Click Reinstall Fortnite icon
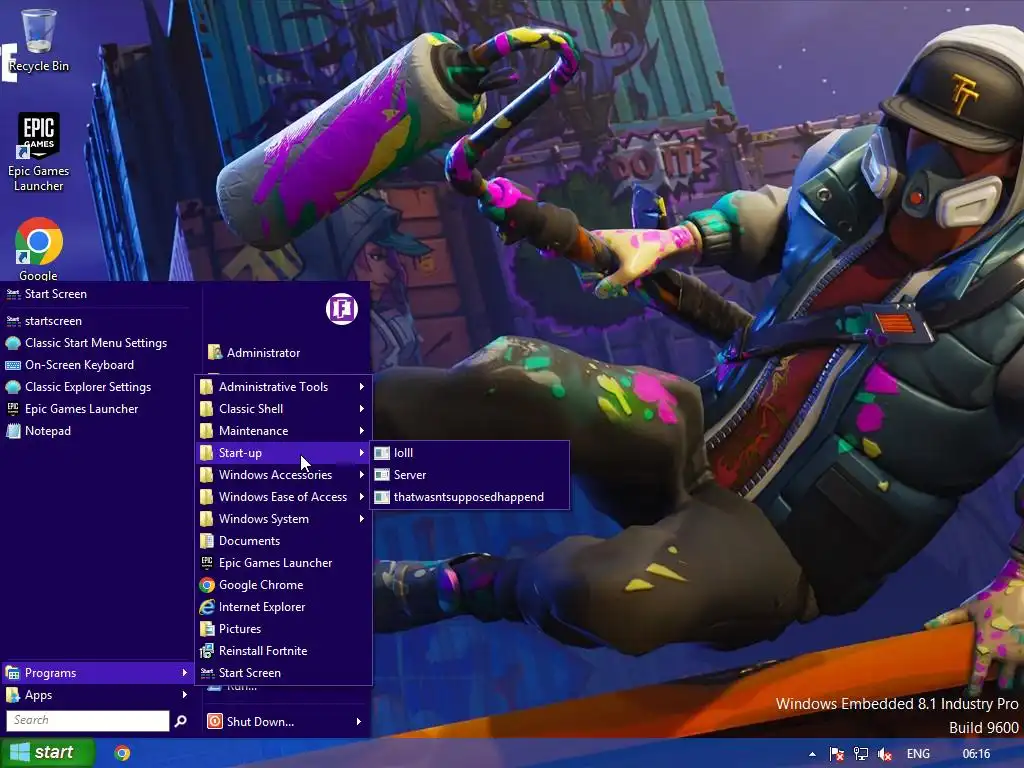Screen dimensions: 1024x768 pos(207,650)
